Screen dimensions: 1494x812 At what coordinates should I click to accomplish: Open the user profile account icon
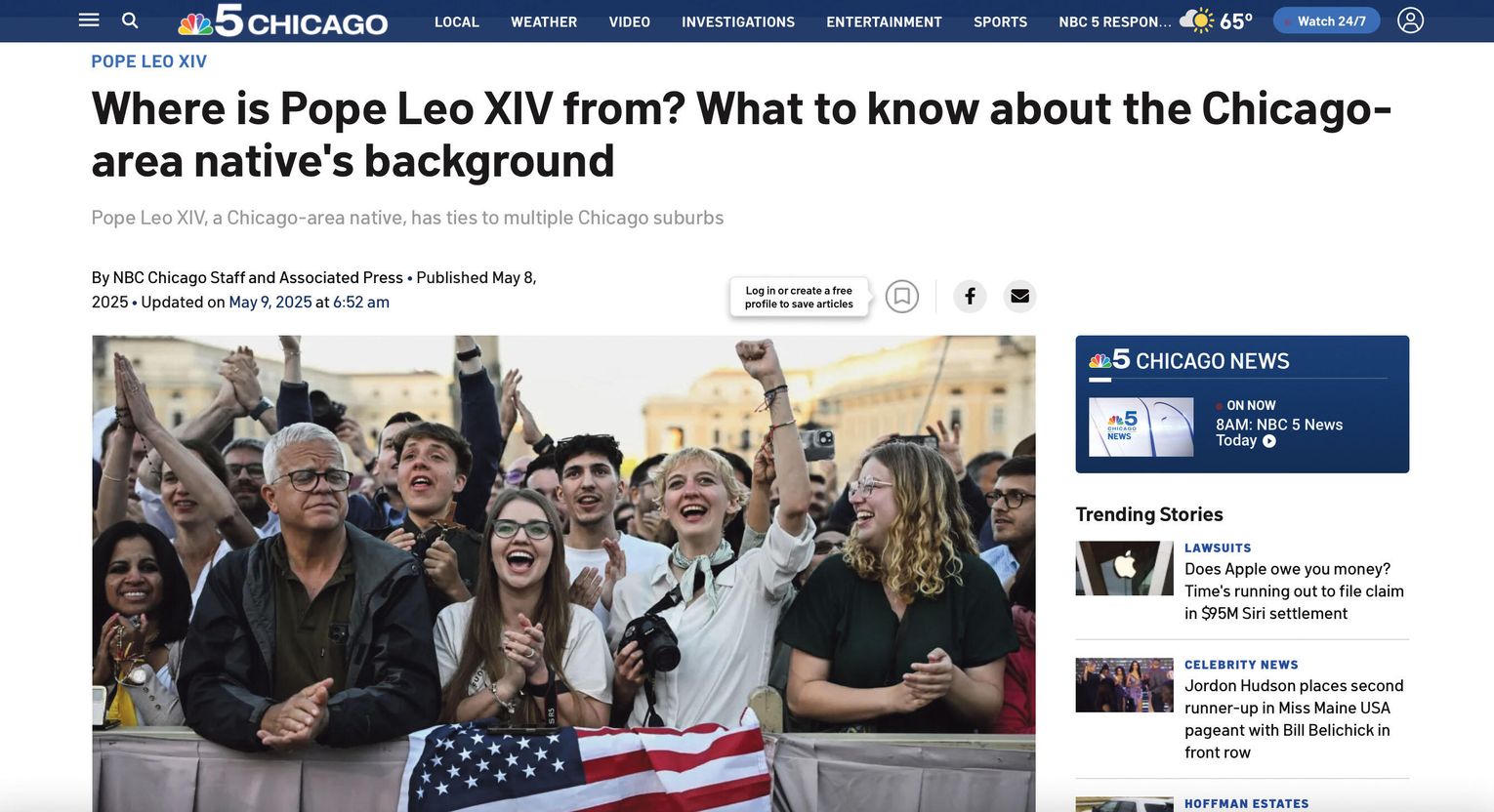1410,20
